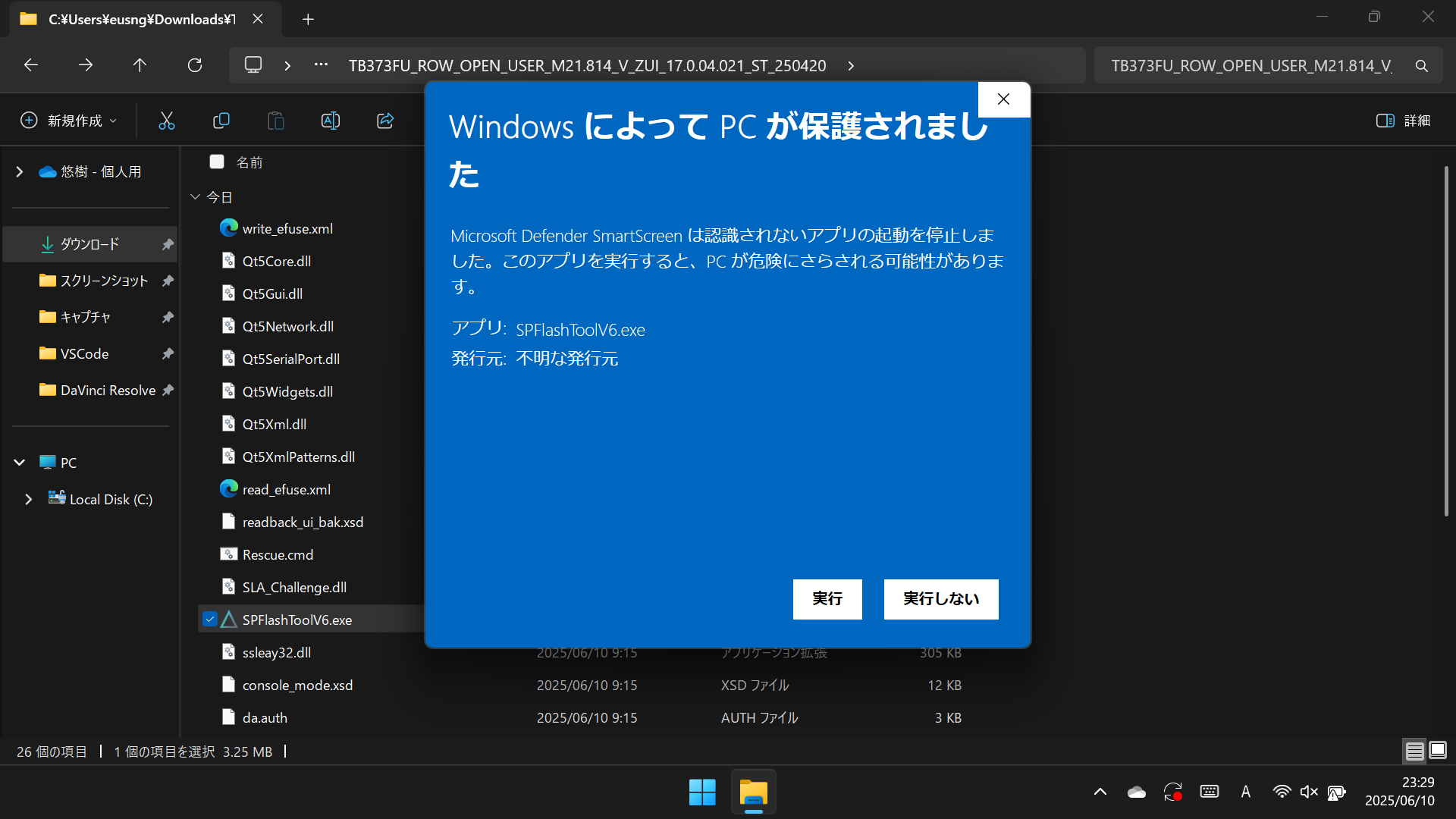Open a new tab with plus button
1456x819 pixels.
(x=308, y=20)
